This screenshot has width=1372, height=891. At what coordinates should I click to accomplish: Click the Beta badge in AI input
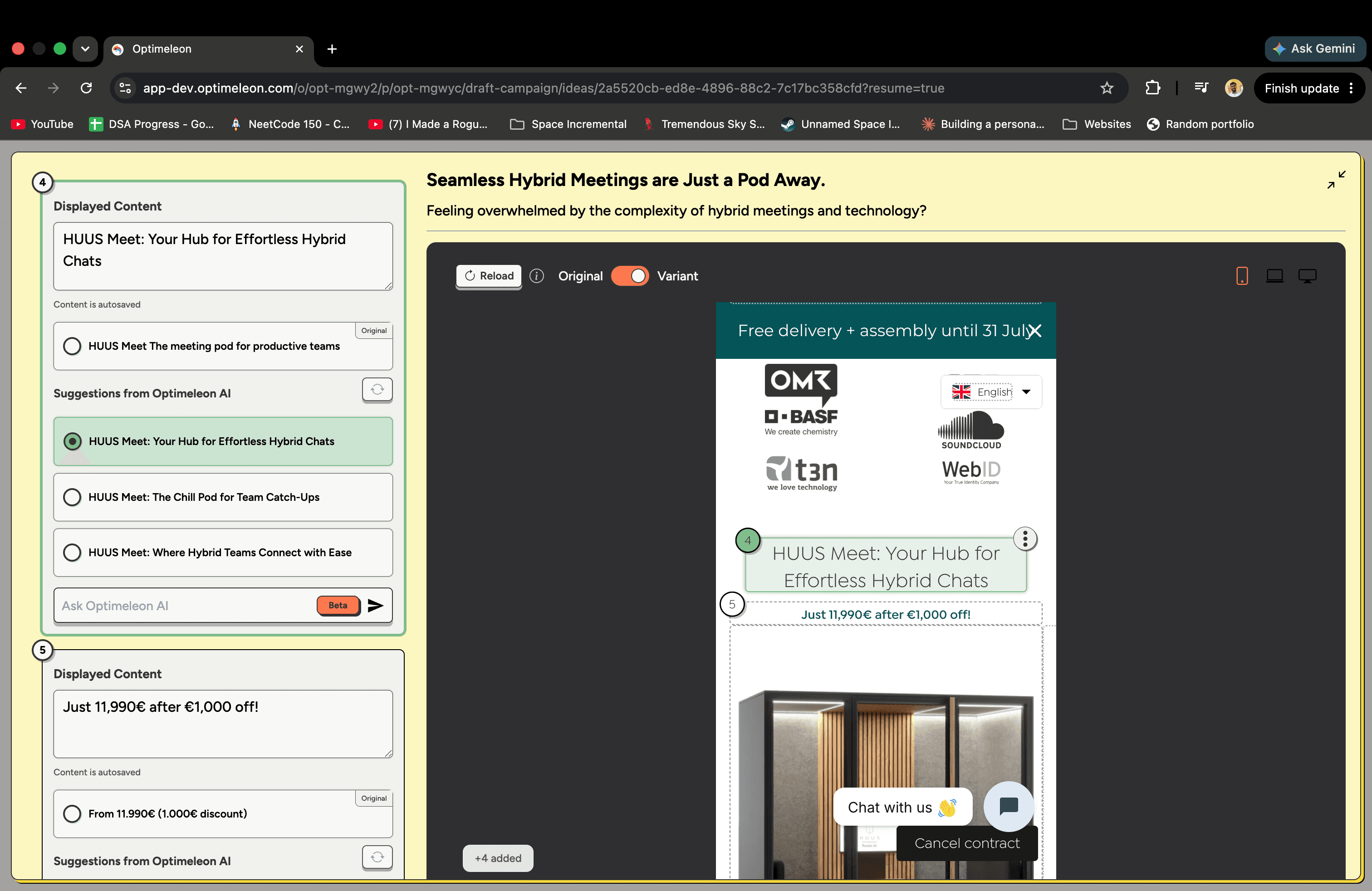pyautogui.click(x=338, y=605)
